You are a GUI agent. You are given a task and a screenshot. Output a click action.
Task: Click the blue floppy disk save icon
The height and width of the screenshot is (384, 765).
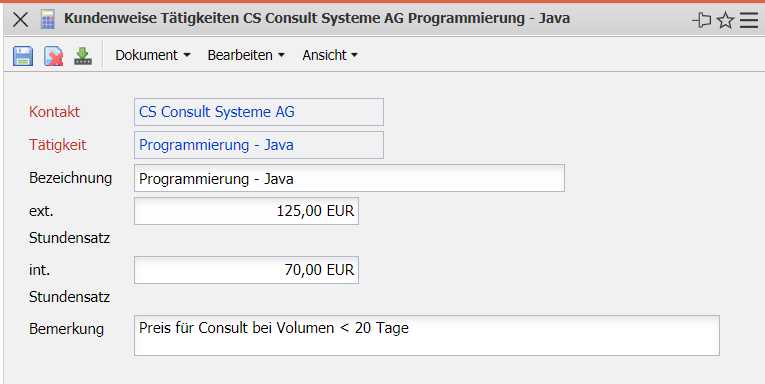coord(23,56)
